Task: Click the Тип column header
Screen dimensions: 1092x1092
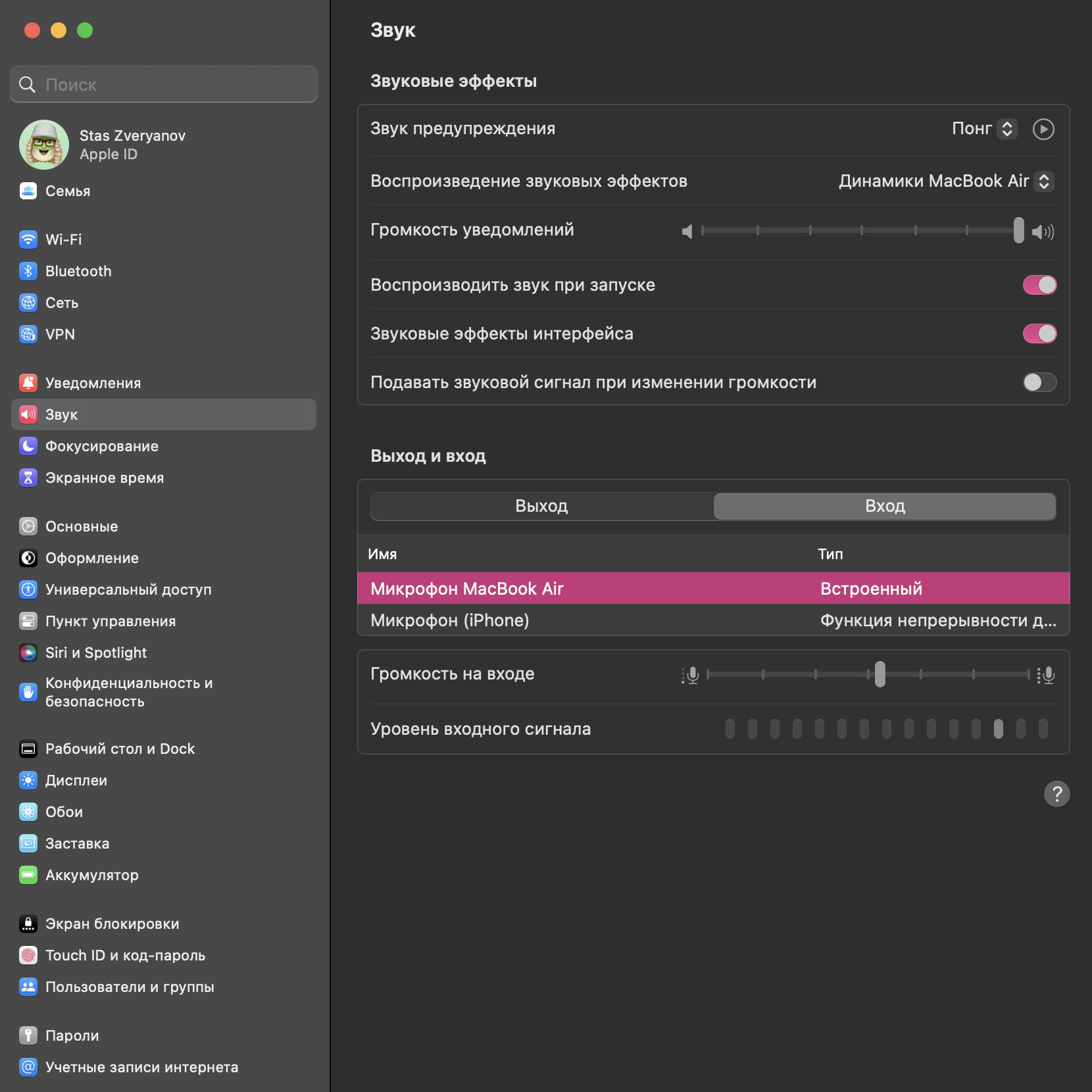Action: [x=830, y=554]
